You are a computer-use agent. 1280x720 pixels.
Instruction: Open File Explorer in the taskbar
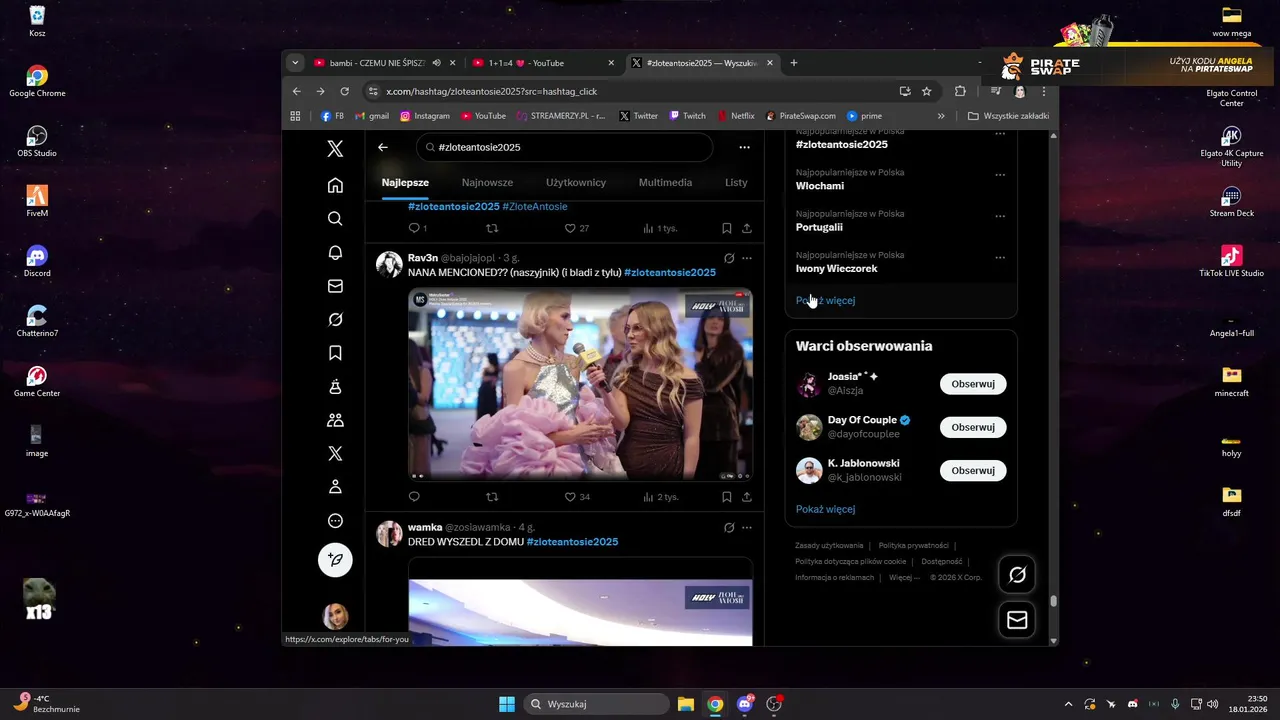point(686,704)
